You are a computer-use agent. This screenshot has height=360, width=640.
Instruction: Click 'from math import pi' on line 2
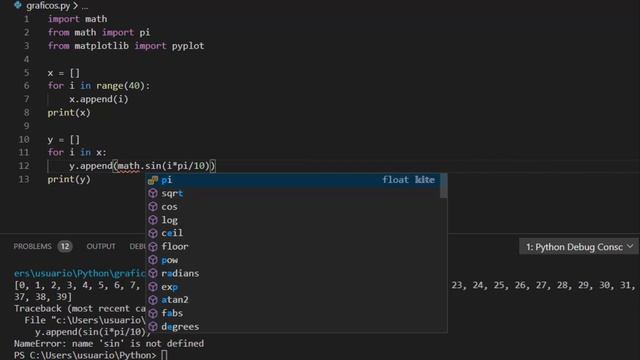(99, 33)
